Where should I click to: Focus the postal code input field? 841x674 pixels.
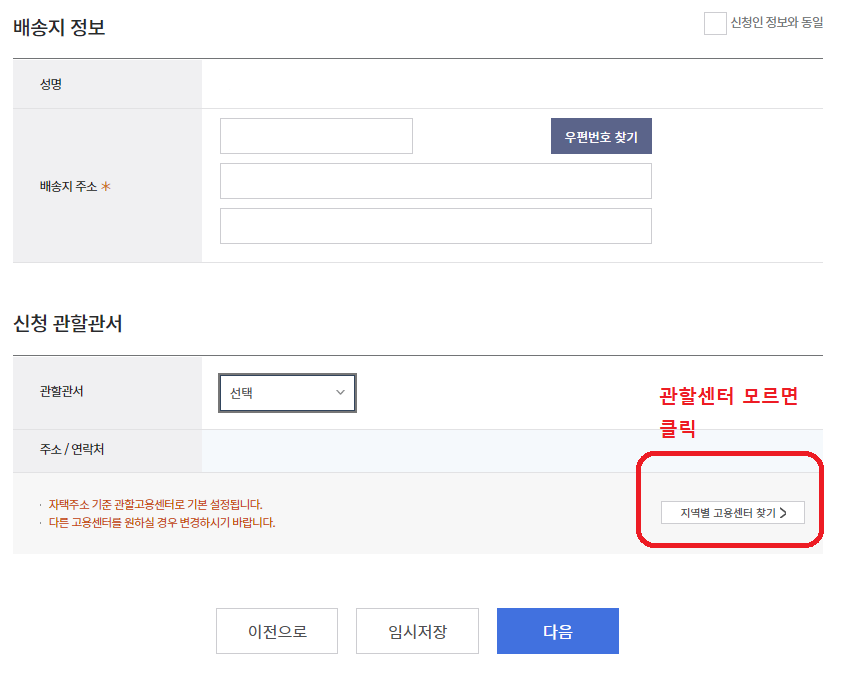coord(316,136)
